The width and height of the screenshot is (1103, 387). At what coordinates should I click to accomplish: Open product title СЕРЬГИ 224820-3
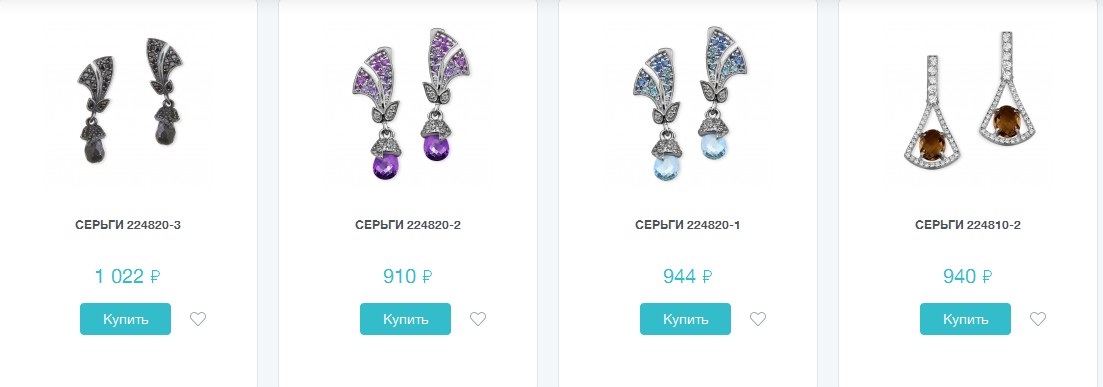point(128,225)
